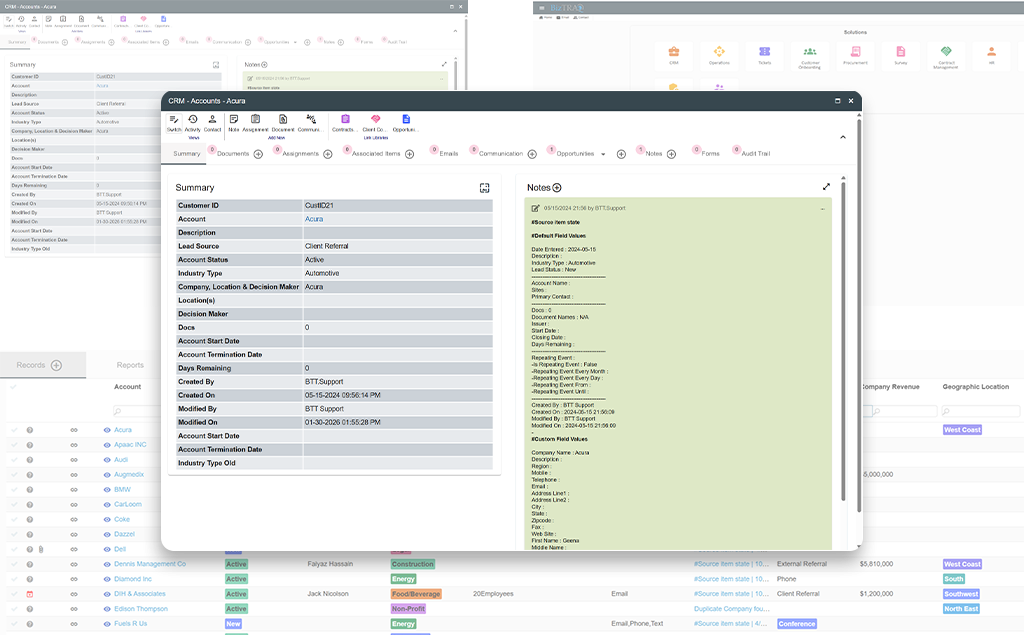Open the Activity view icon
This screenshot has height=635, width=1024.
point(193,120)
